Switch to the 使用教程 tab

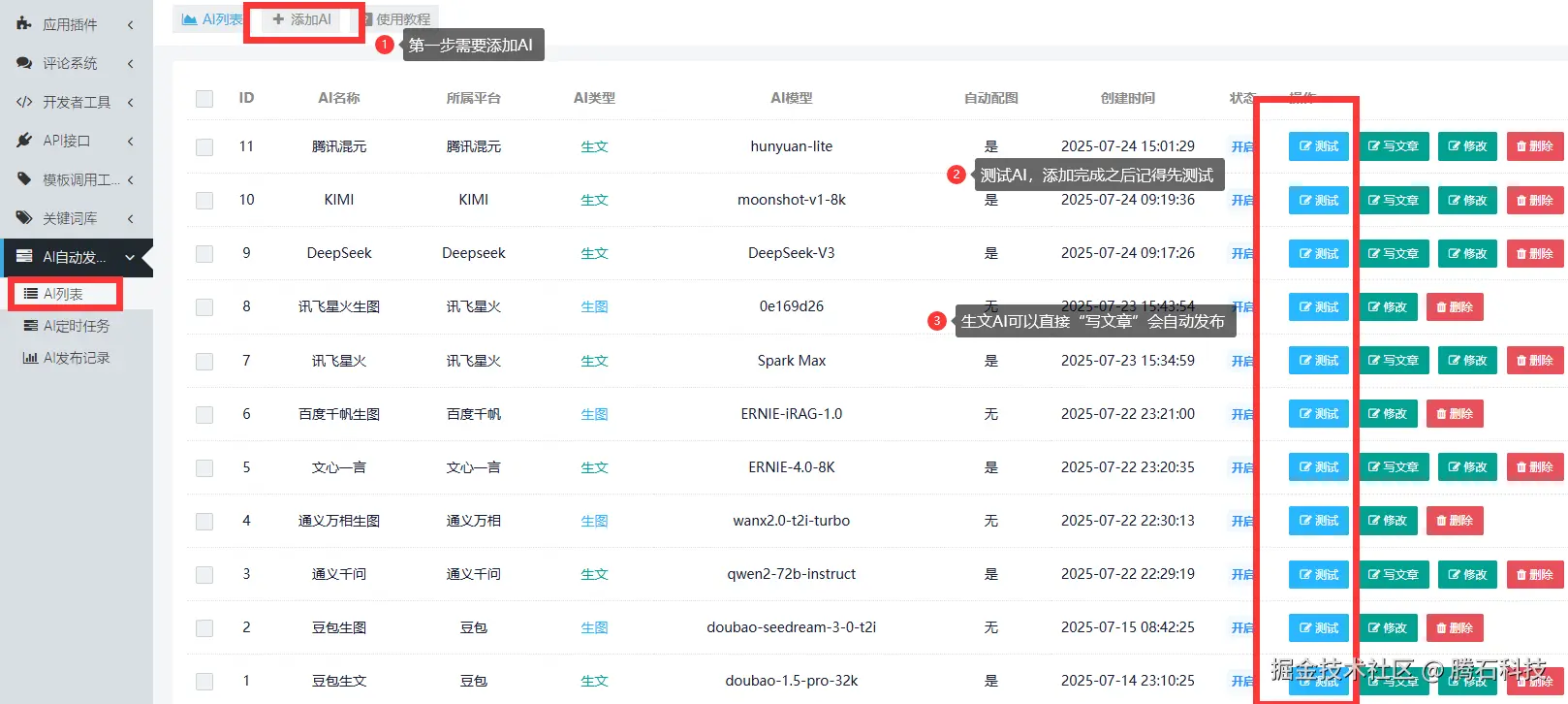397,19
